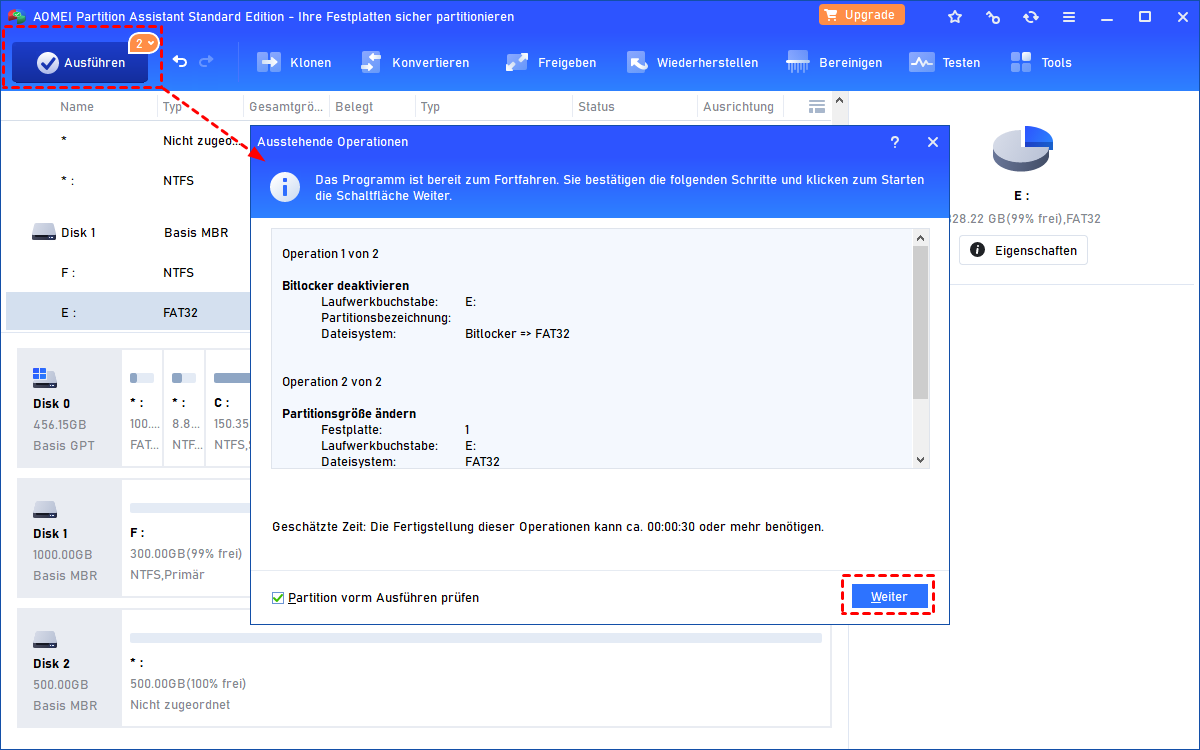Click the Belegt column header

(x=355, y=106)
